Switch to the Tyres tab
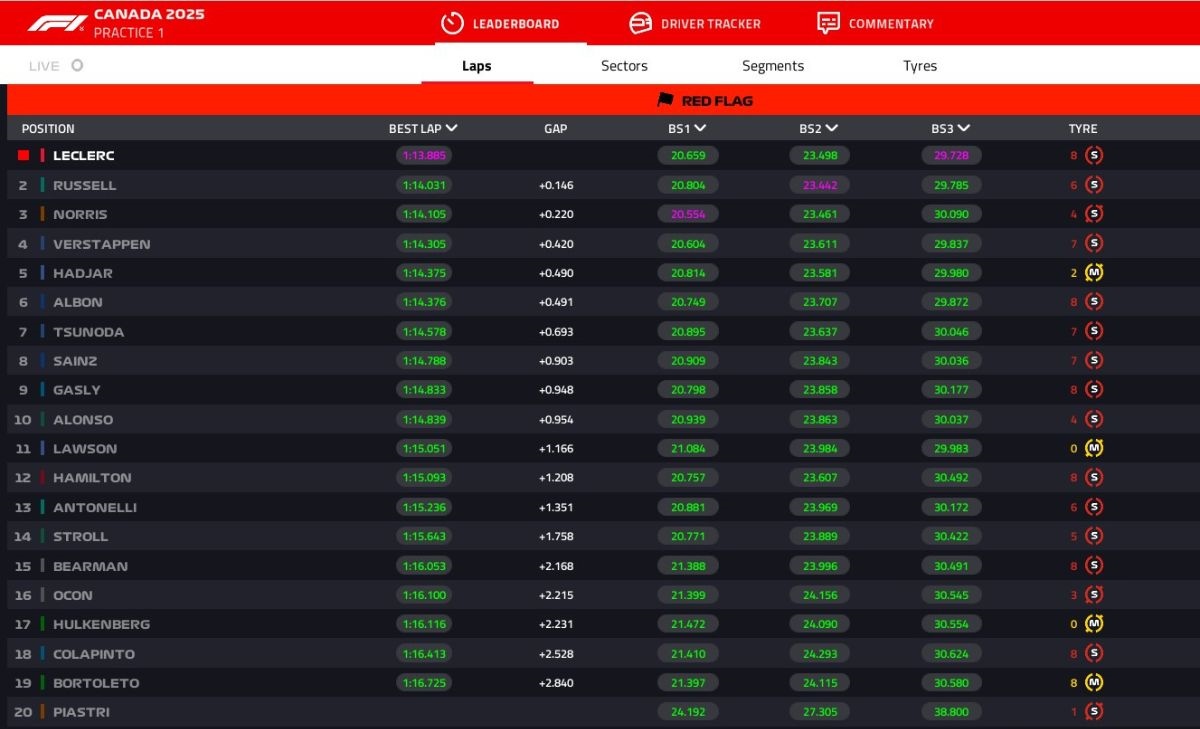 pos(920,66)
